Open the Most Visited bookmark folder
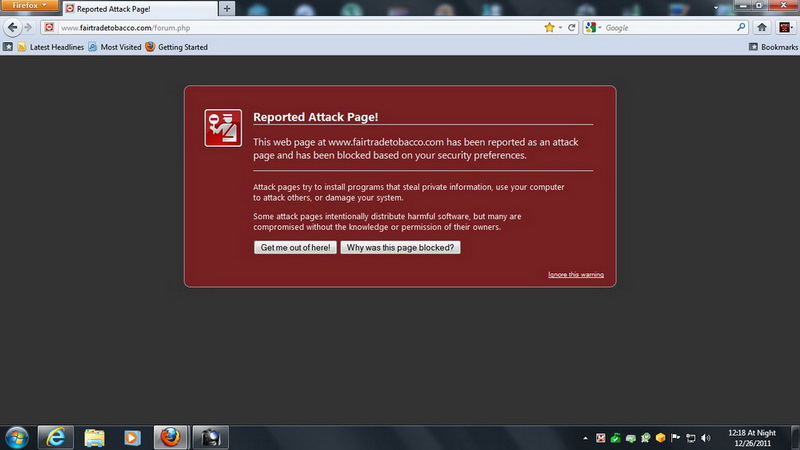The width and height of the screenshot is (800, 450). click(x=115, y=47)
